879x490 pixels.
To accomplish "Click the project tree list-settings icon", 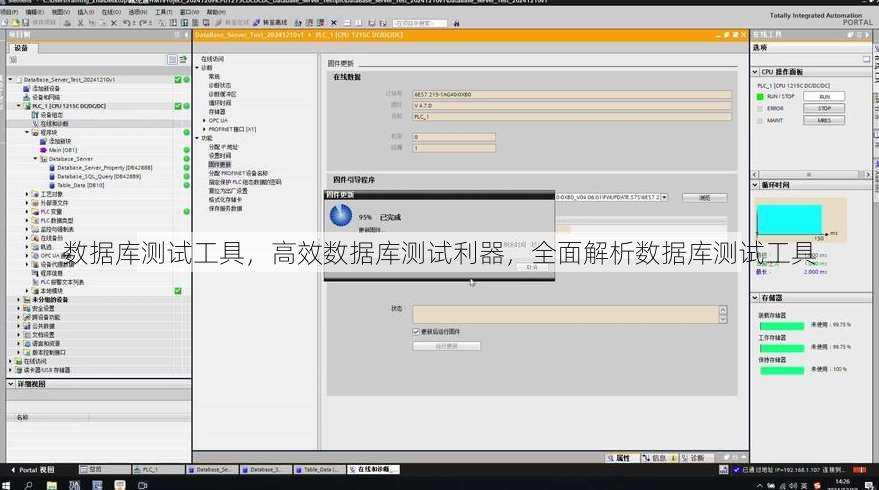I will click(x=183, y=59).
